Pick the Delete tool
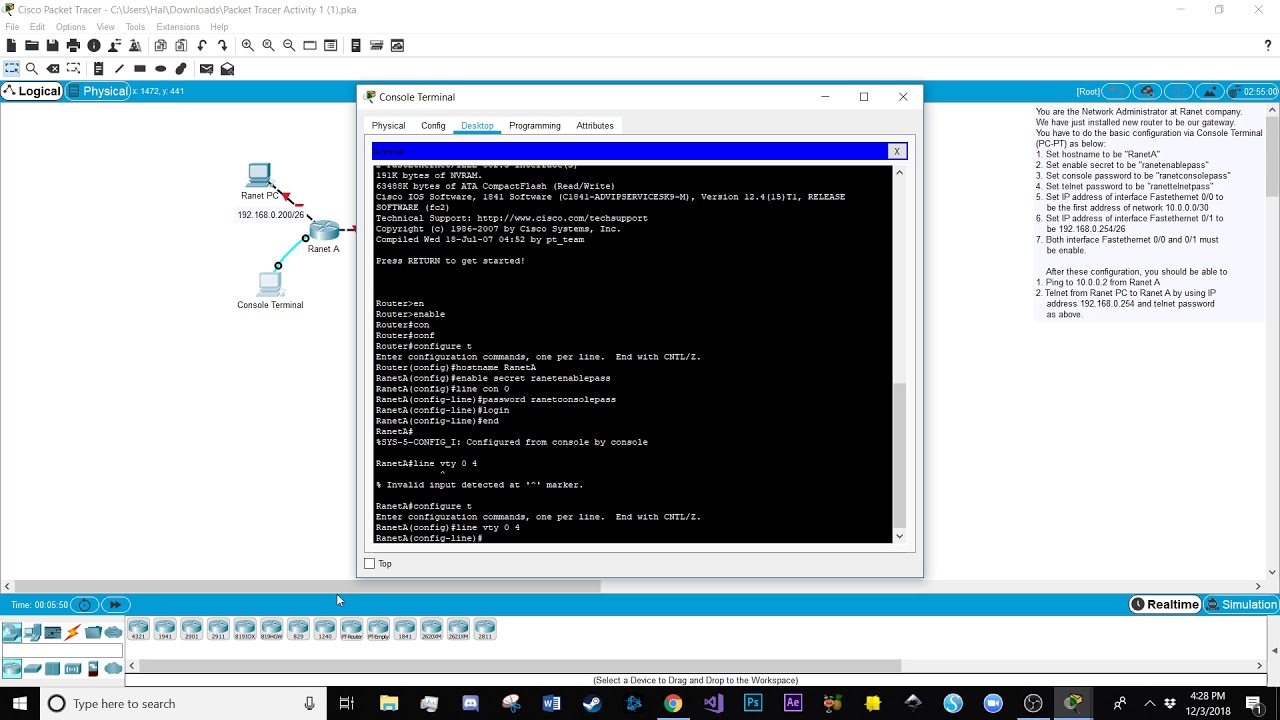This screenshot has width=1280, height=720. (53, 69)
